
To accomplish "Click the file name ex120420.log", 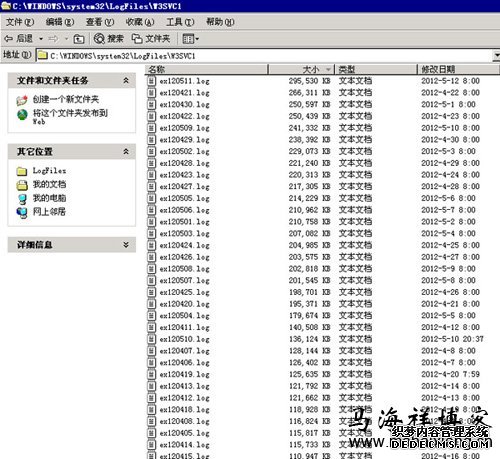I will point(185,304).
